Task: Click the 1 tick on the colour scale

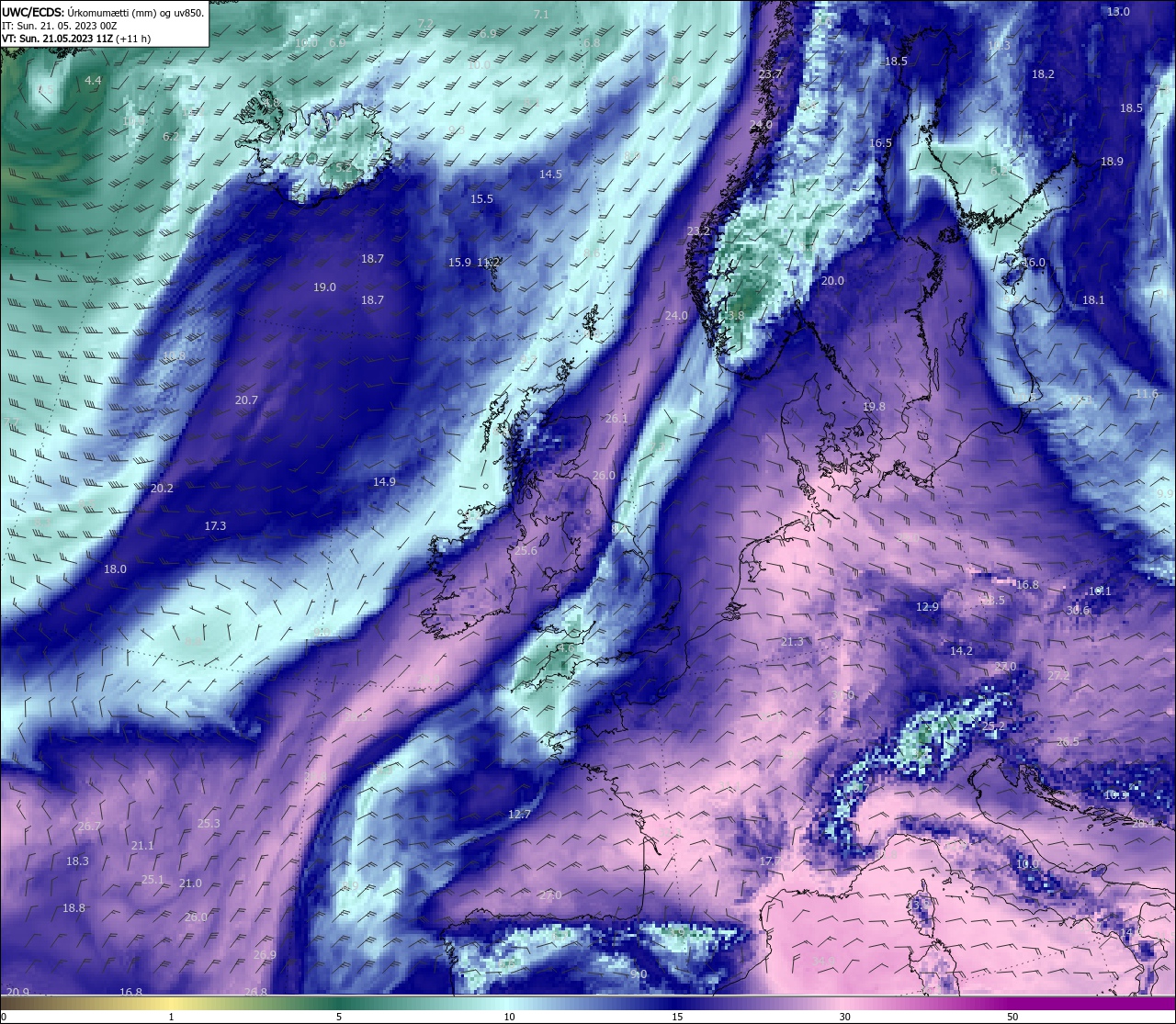Action: point(171,1017)
